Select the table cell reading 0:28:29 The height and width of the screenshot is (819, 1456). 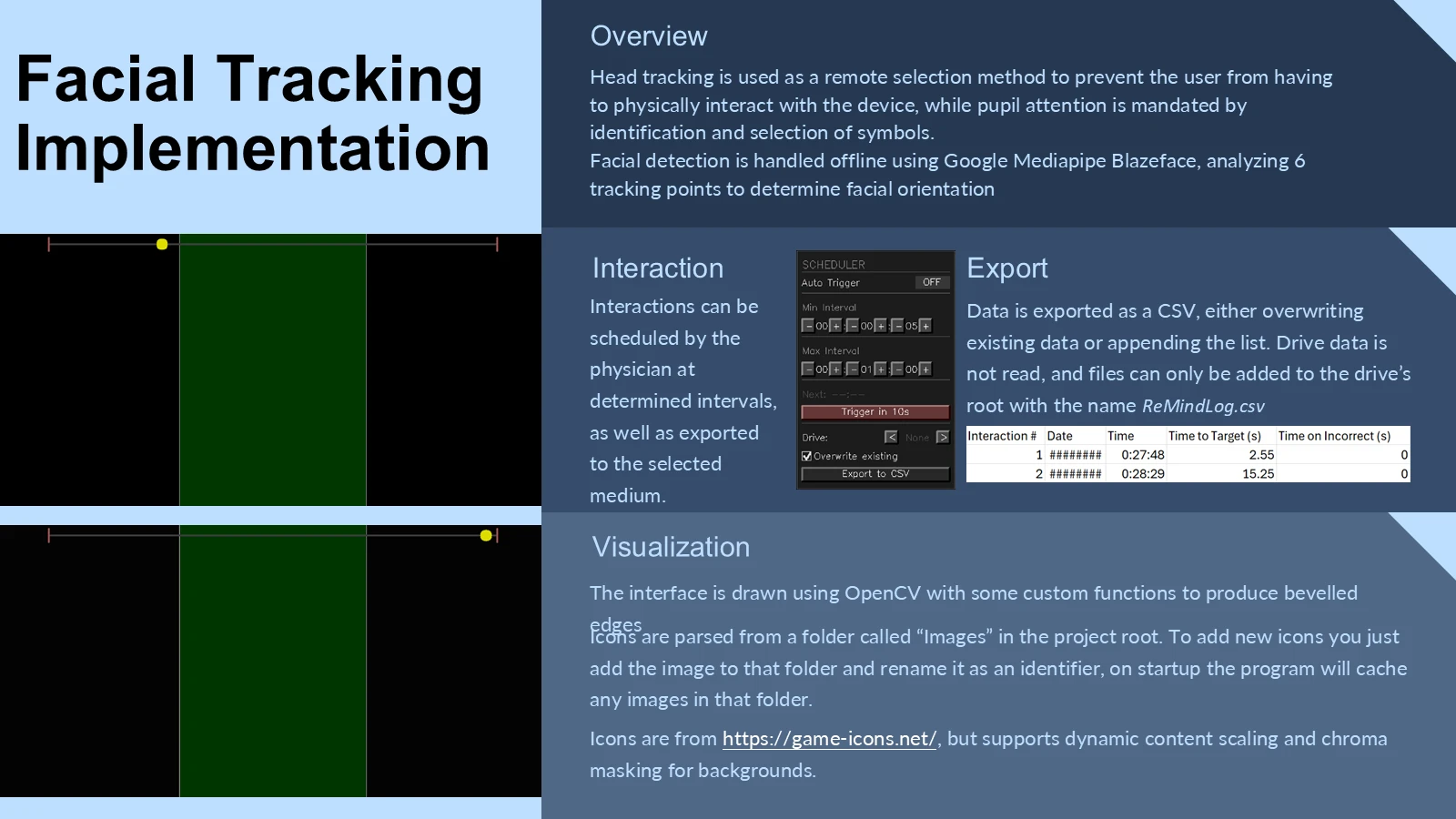tap(1143, 474)
